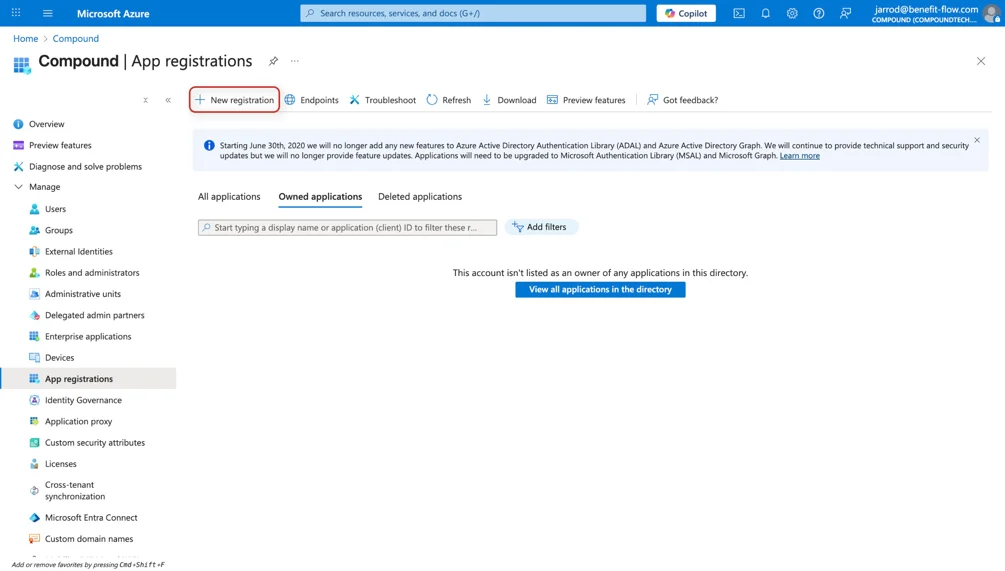Screen dimensions: 1005x571
Task: Open the help question mark icon
Action: tap(818, 13)
